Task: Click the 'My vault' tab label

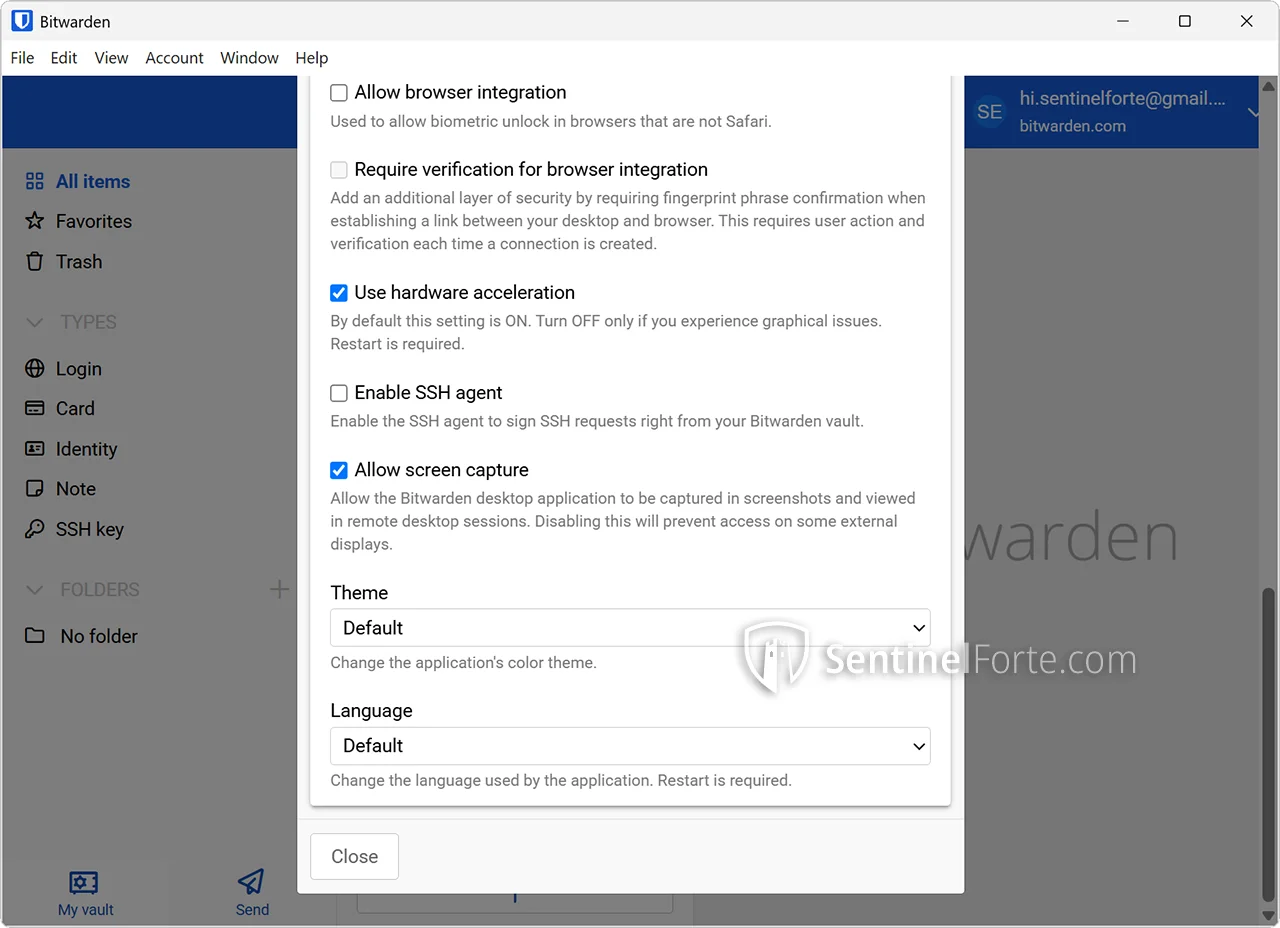Action: pyautogui.click(x=85, y=910)
